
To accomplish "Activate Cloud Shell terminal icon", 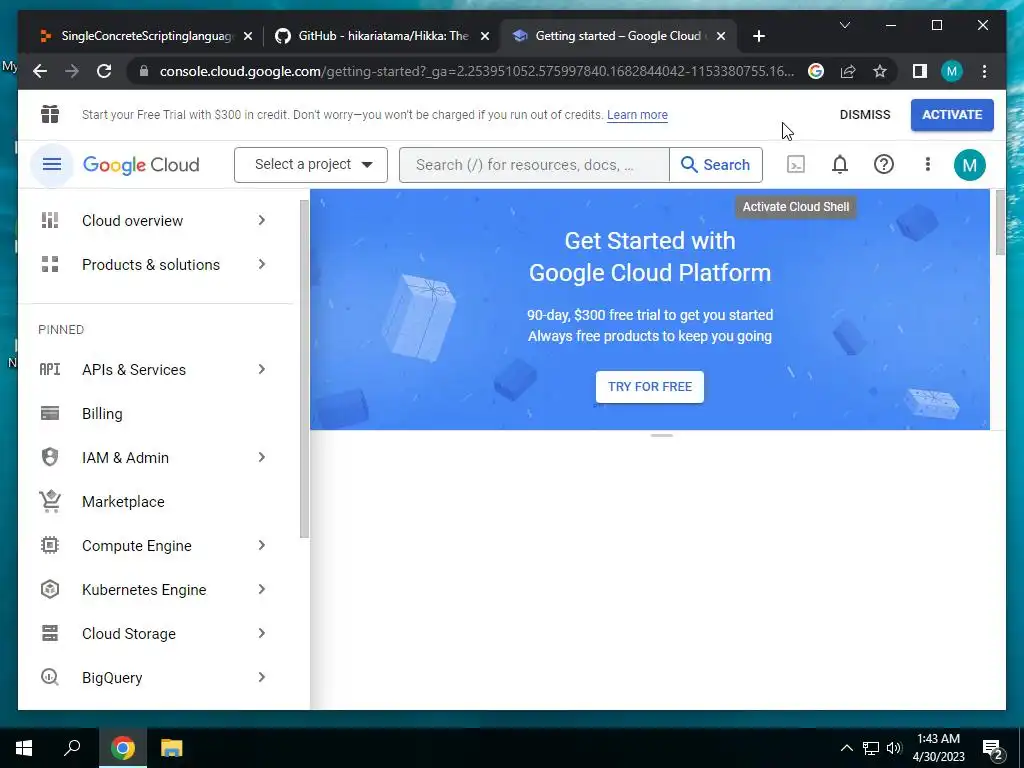I will [x=795, y=165].
